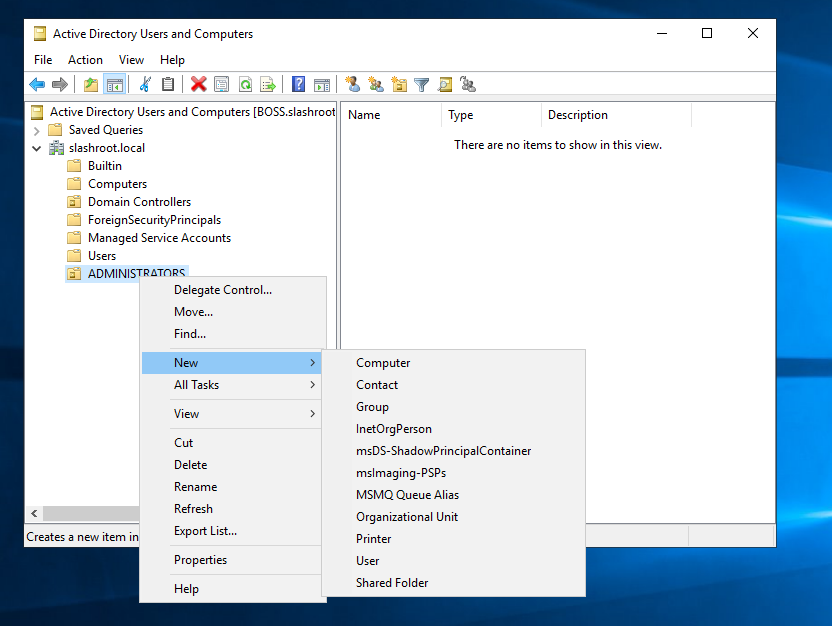
Task: Click the Cut scissors toolbar icon
Action: [145, 85]
